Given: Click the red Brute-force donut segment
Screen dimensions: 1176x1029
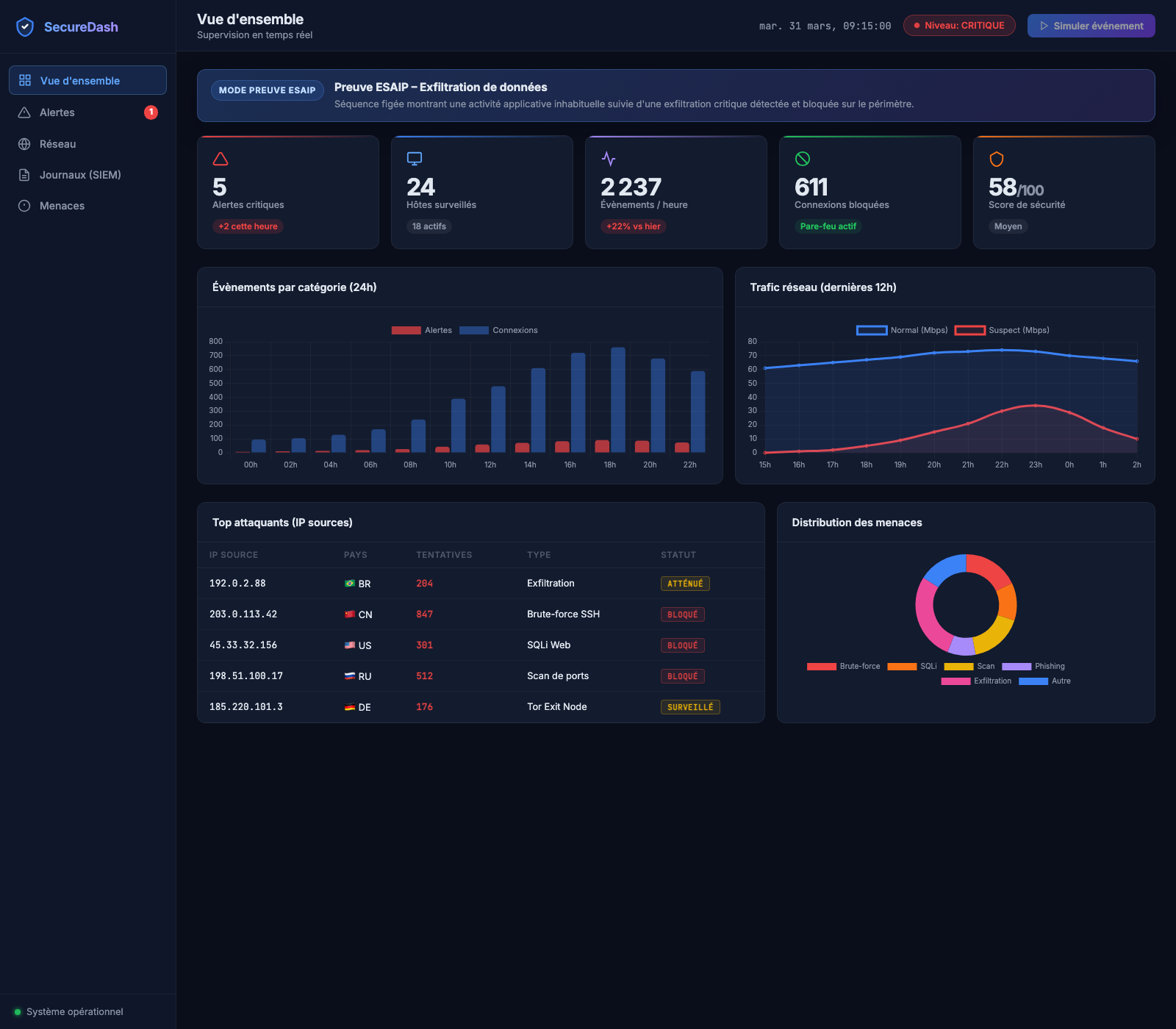Looking at the screenshot, I should pyautogui.click(x=989, y=568).
